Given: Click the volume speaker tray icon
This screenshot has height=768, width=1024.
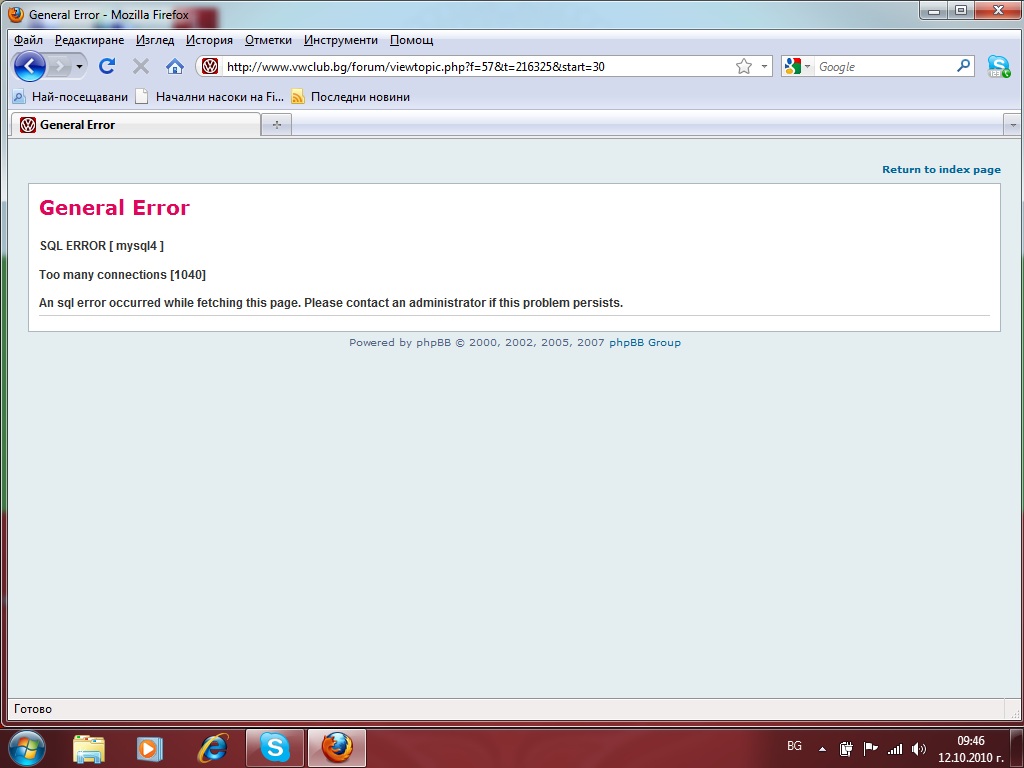Looking at the screenshot, I should click(x=919, y=748).
